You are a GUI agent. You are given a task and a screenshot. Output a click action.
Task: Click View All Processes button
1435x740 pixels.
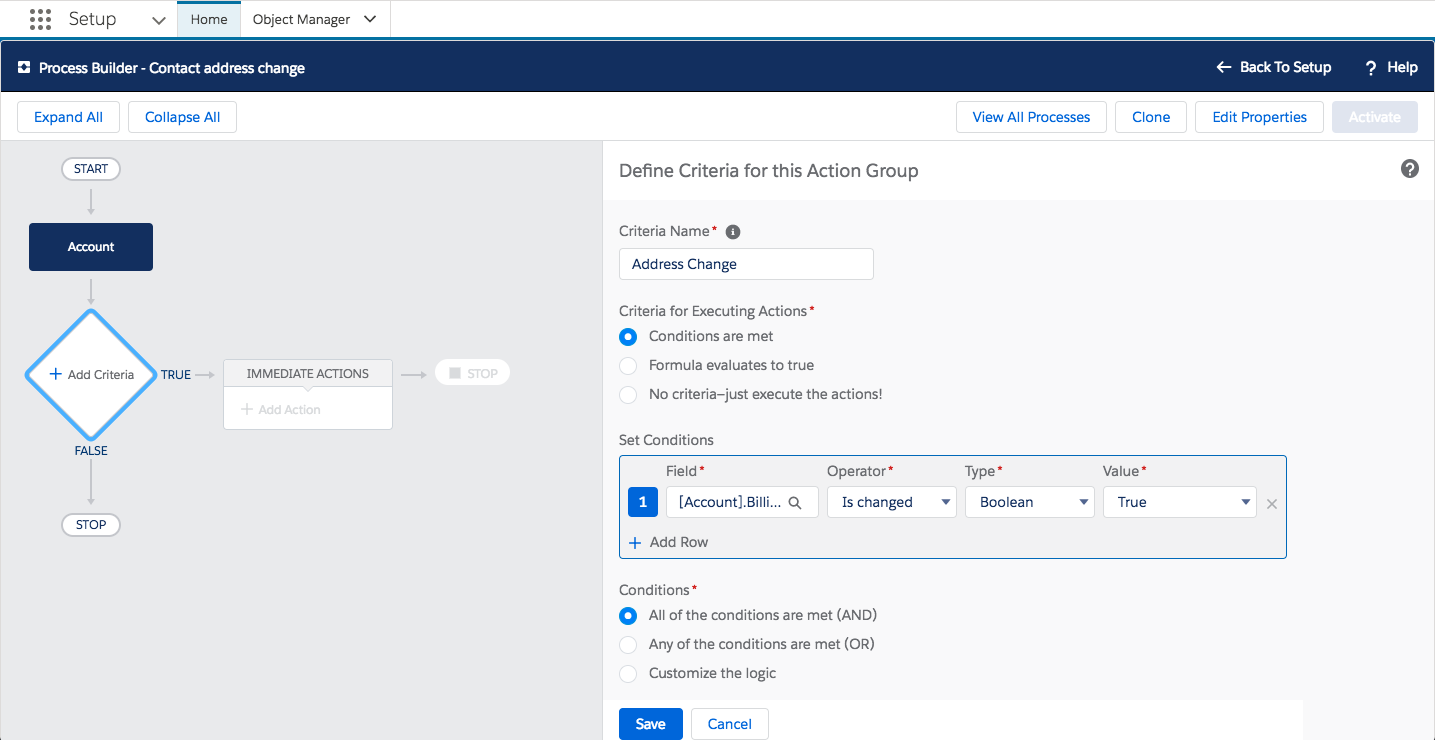point(1031,117)
